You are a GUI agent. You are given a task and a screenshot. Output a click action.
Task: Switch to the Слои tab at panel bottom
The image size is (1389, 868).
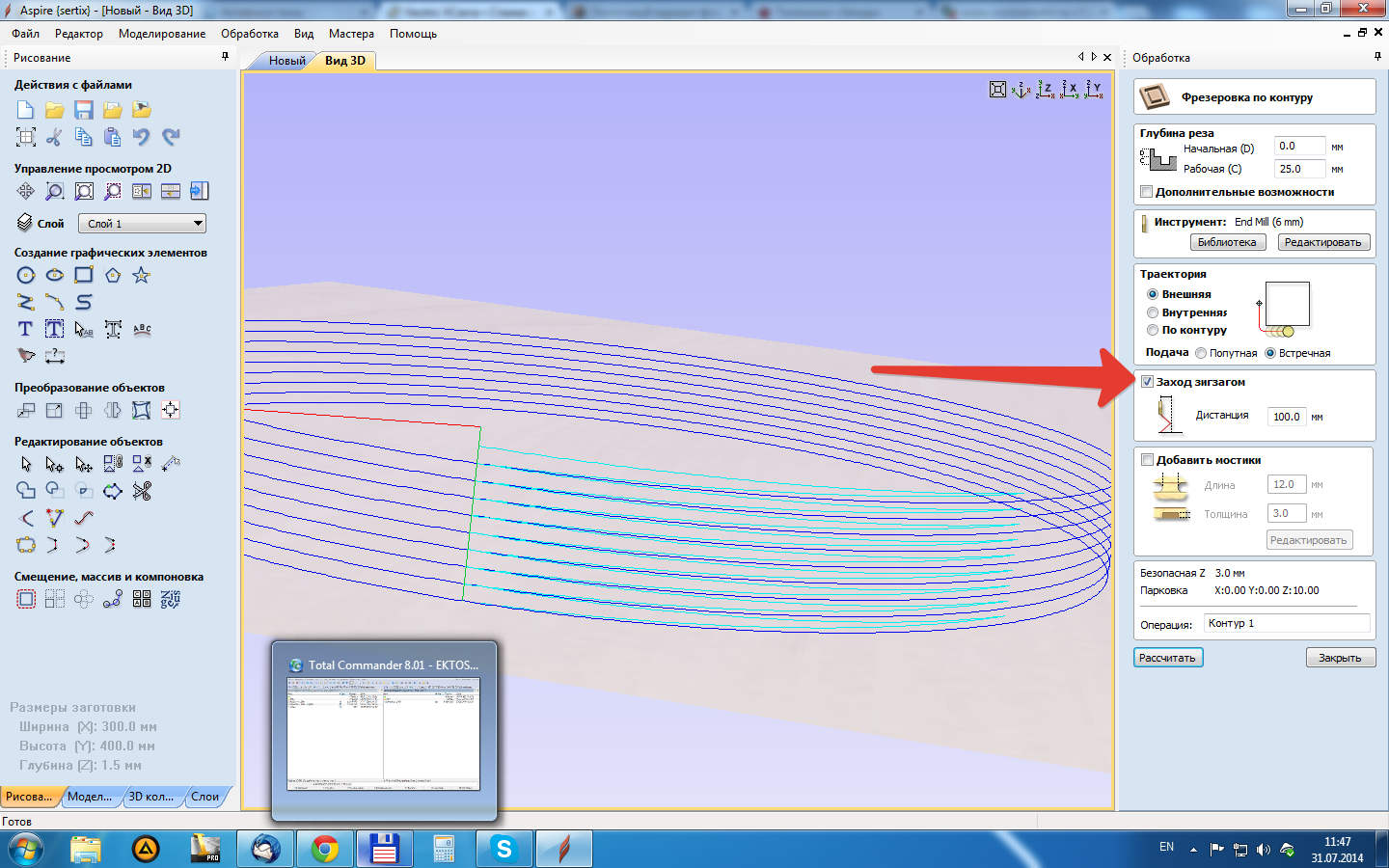(x=204, y=797)
